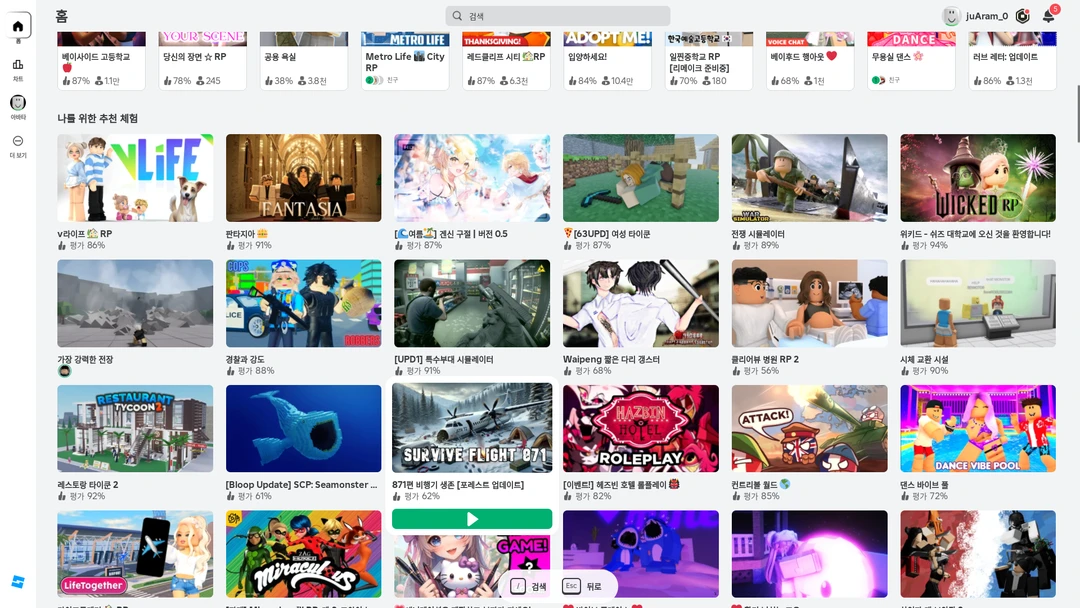Expand the More (더 보기) sidebar menu

18,142
